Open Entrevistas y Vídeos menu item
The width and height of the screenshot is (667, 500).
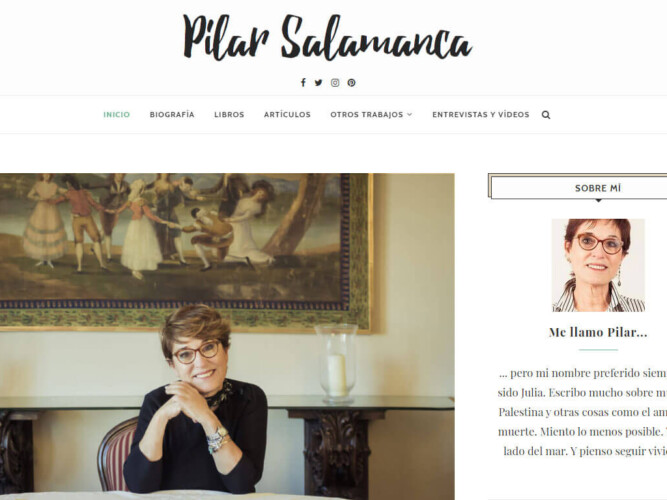tap(481, 114)
